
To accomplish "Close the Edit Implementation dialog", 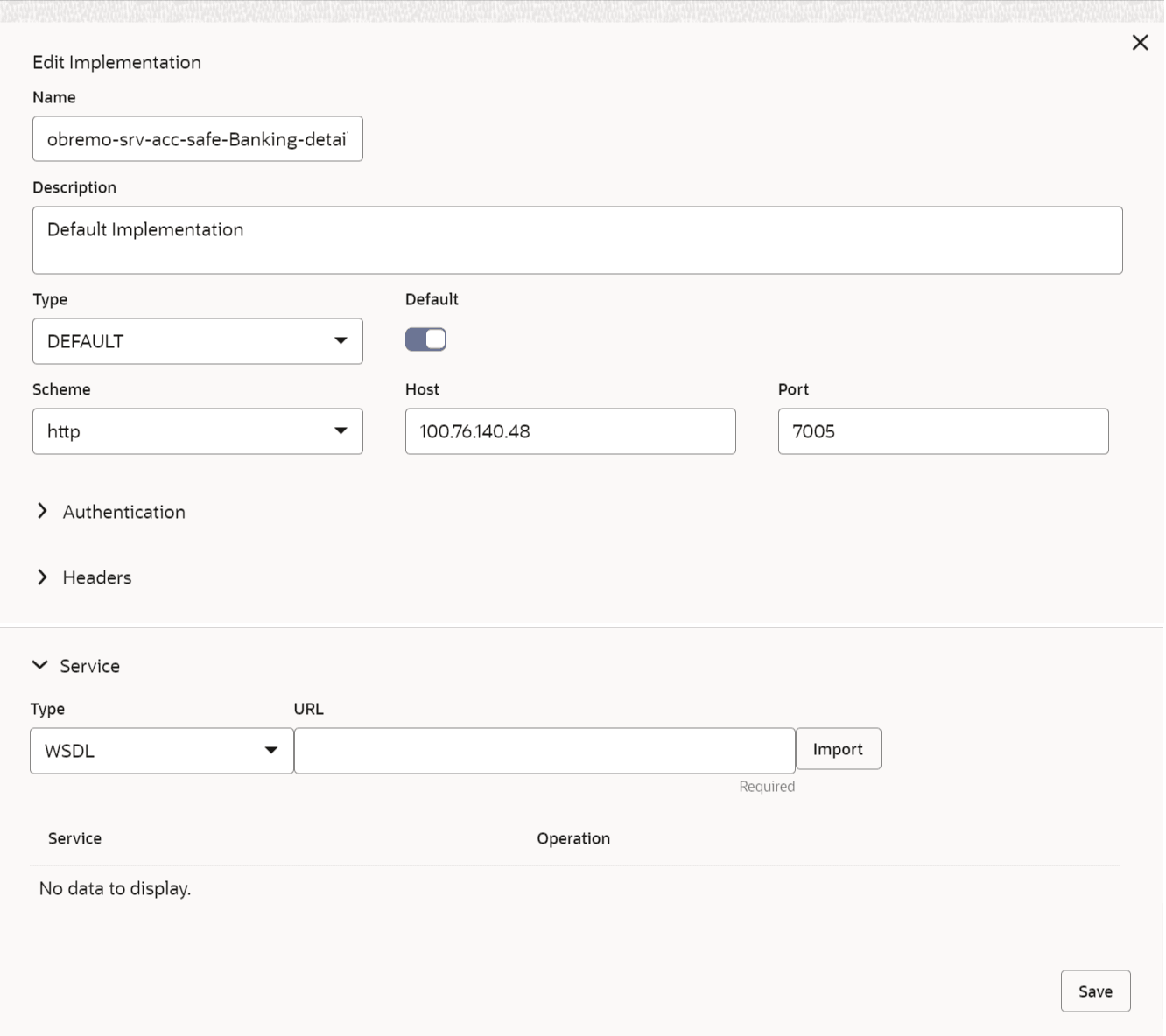I will (x=1140, y=43).
